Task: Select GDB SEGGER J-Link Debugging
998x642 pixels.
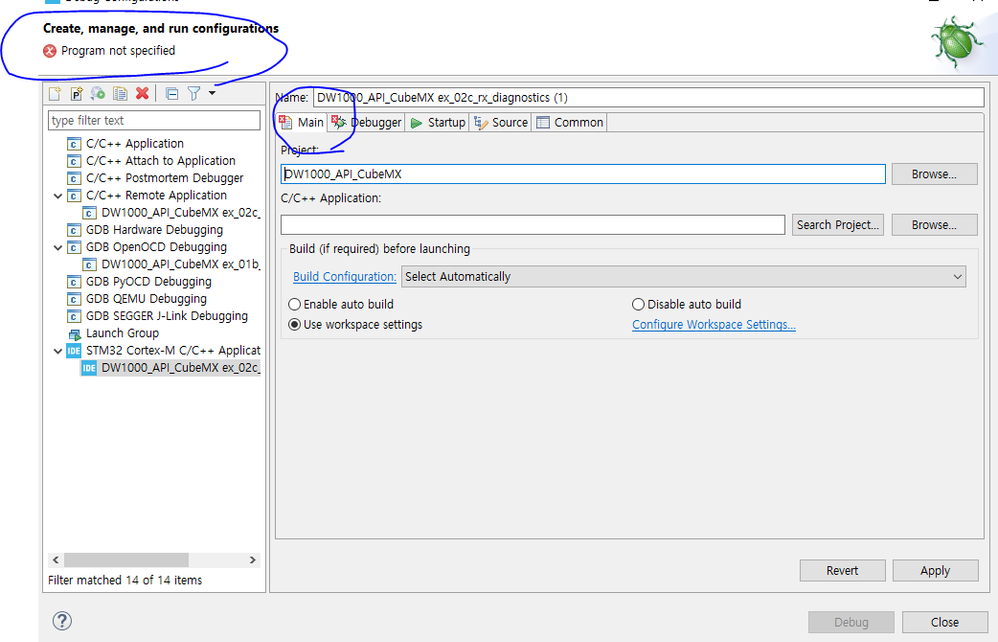Action: tap(167, 316)
